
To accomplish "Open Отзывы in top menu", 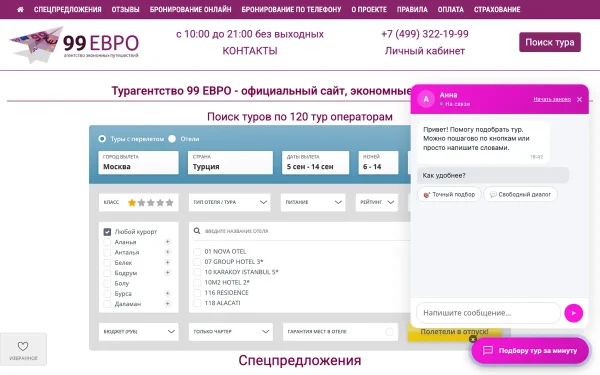I will click(x=126, y=10).
